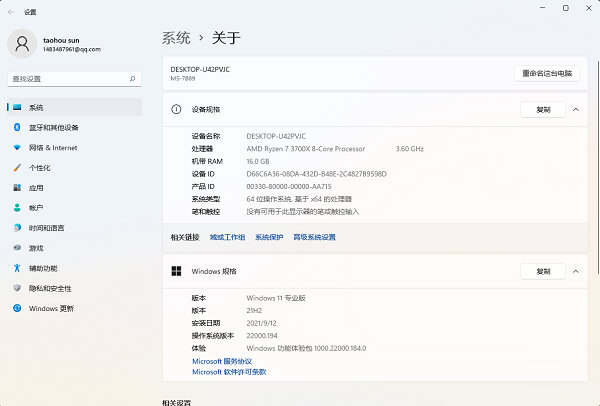Click the 笔和触控 value text

click(x=303, y=212)
